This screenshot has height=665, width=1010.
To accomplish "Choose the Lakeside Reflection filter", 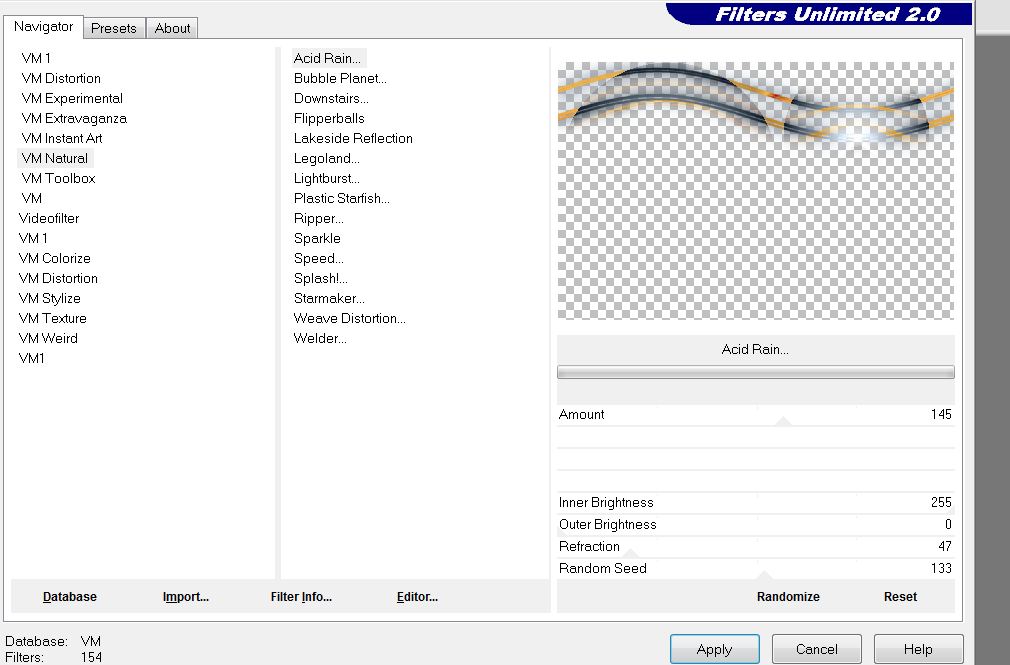I will click(x=353, y=138).
